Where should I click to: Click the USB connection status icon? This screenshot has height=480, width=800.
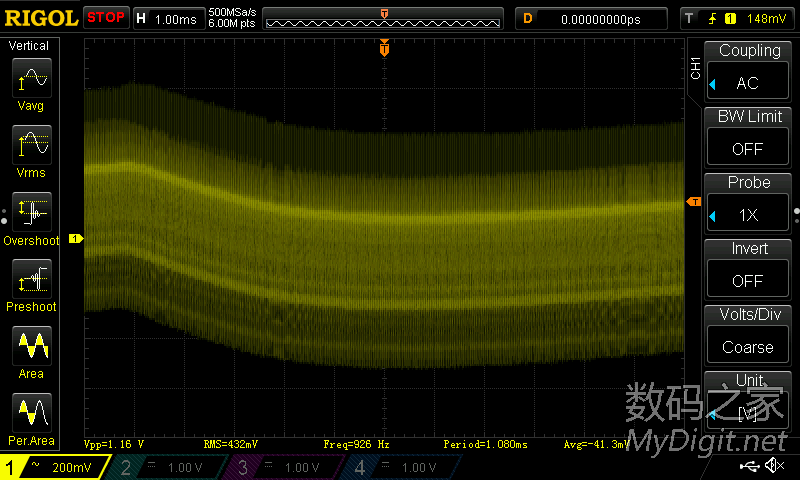(749, 465)
